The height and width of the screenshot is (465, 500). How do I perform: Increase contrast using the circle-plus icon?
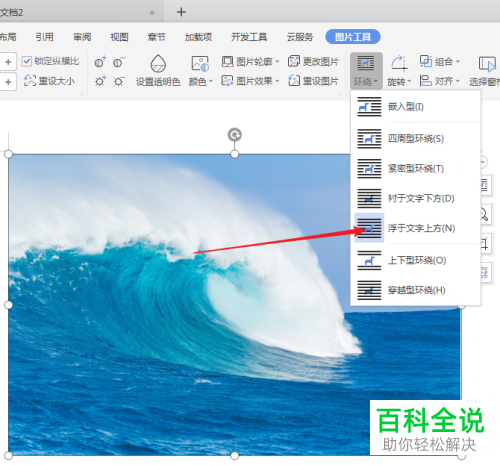coord(100,62)
